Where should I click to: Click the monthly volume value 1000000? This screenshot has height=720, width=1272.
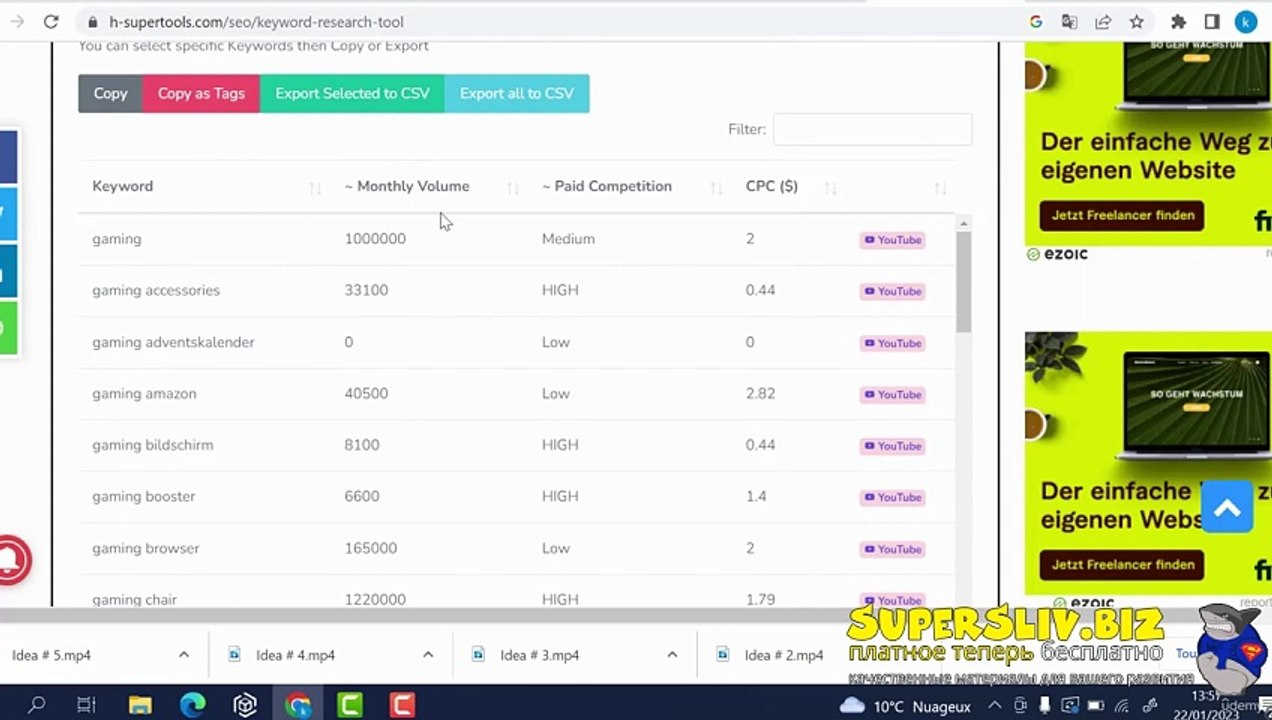[x=375, y=239]
